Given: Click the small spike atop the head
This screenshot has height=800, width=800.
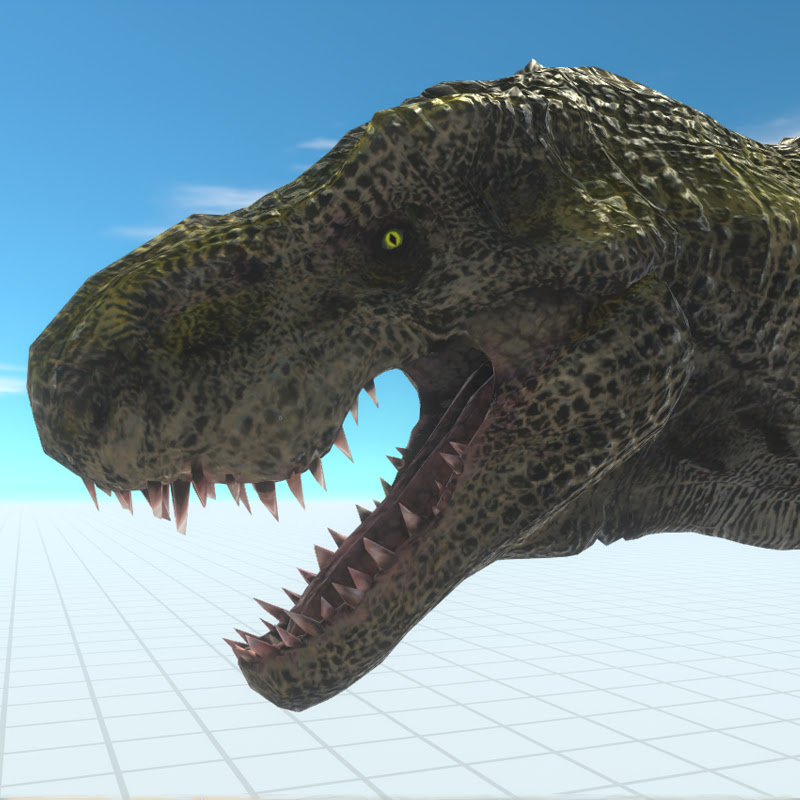Looking at the screenshot, I should coord(532,66).
